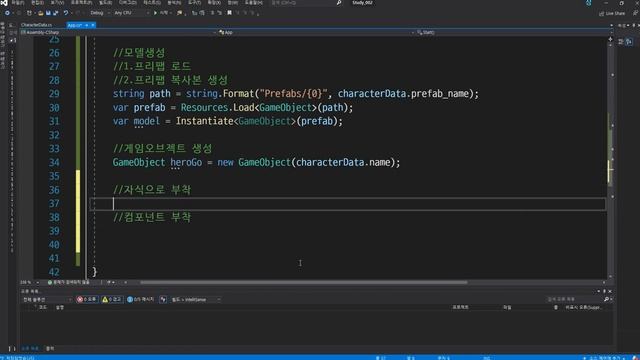Click the search magnifier icon in the title bar
This screenshot has width=640, height=360.
click(x=339, y=3)
